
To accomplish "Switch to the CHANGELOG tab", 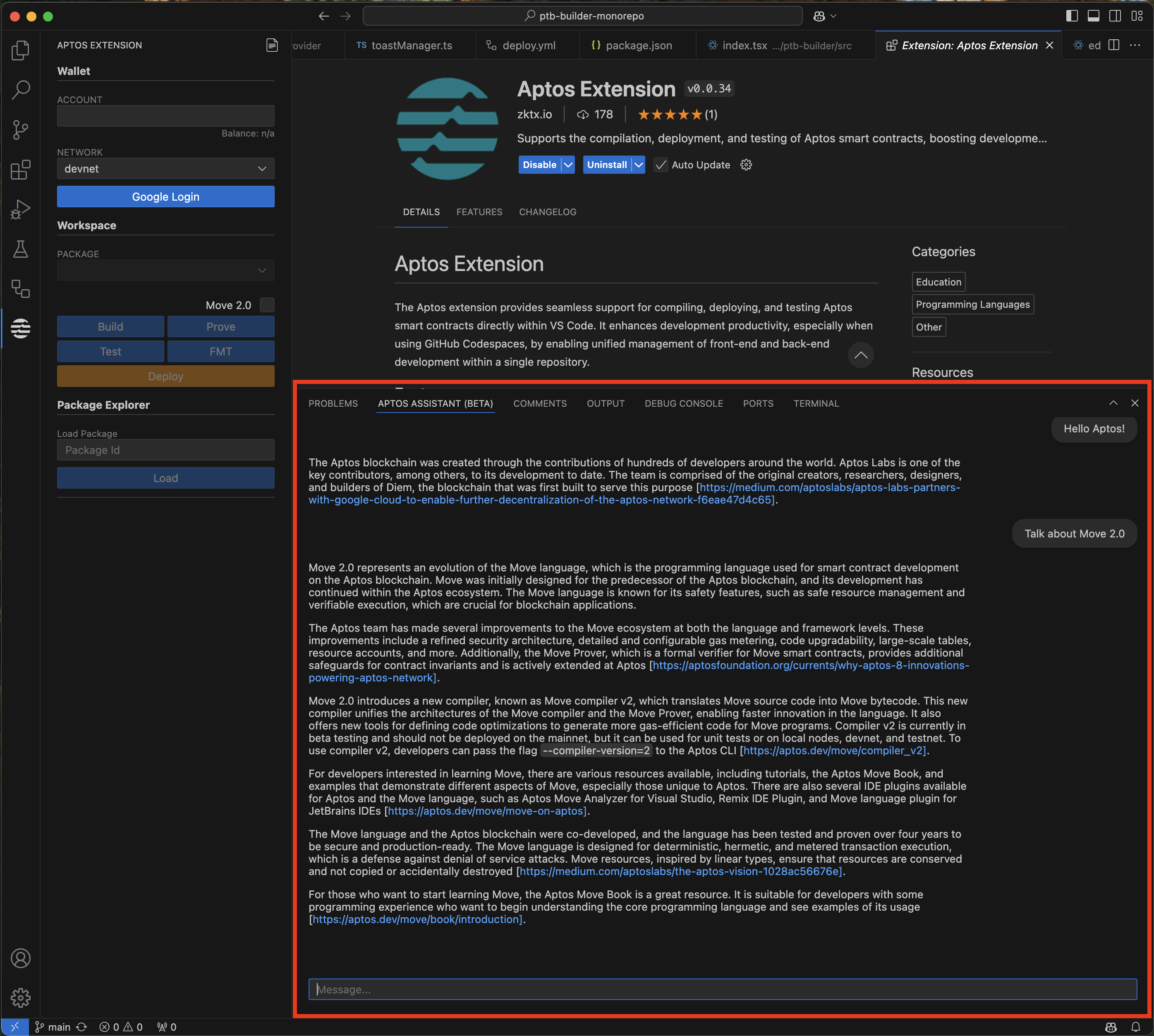I will point(547,212).
